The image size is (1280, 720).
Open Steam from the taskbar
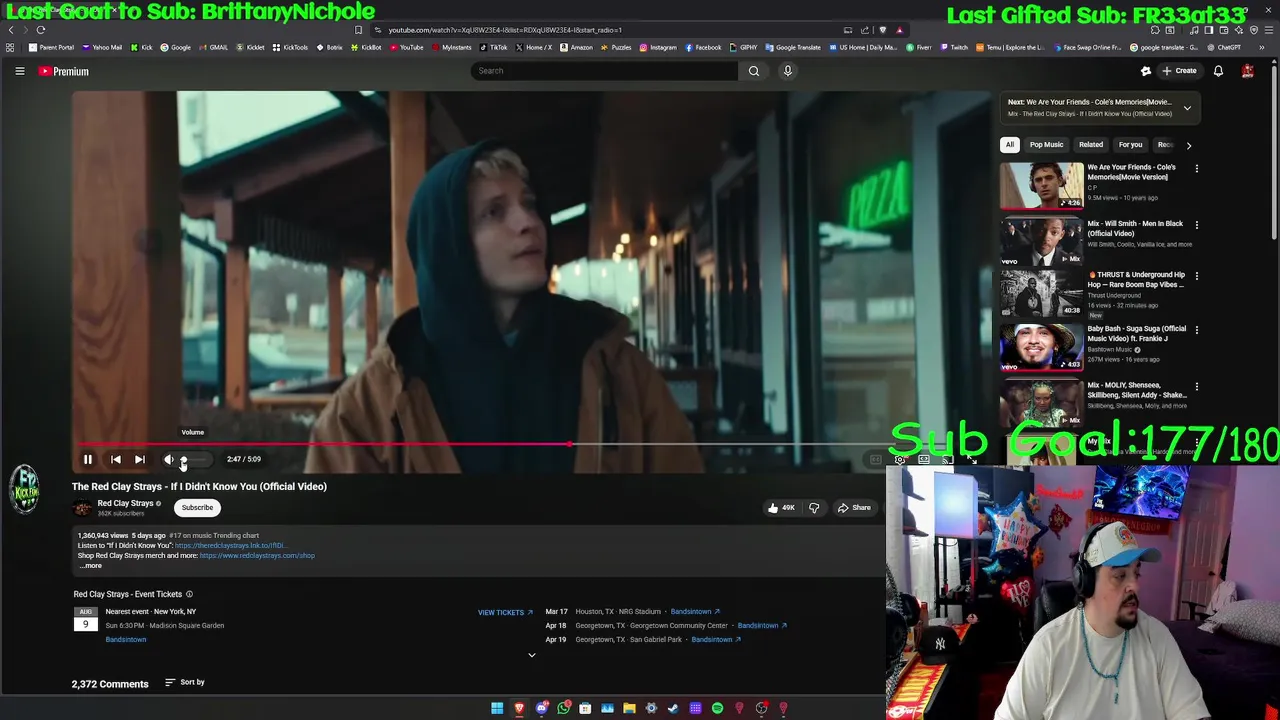673,708
